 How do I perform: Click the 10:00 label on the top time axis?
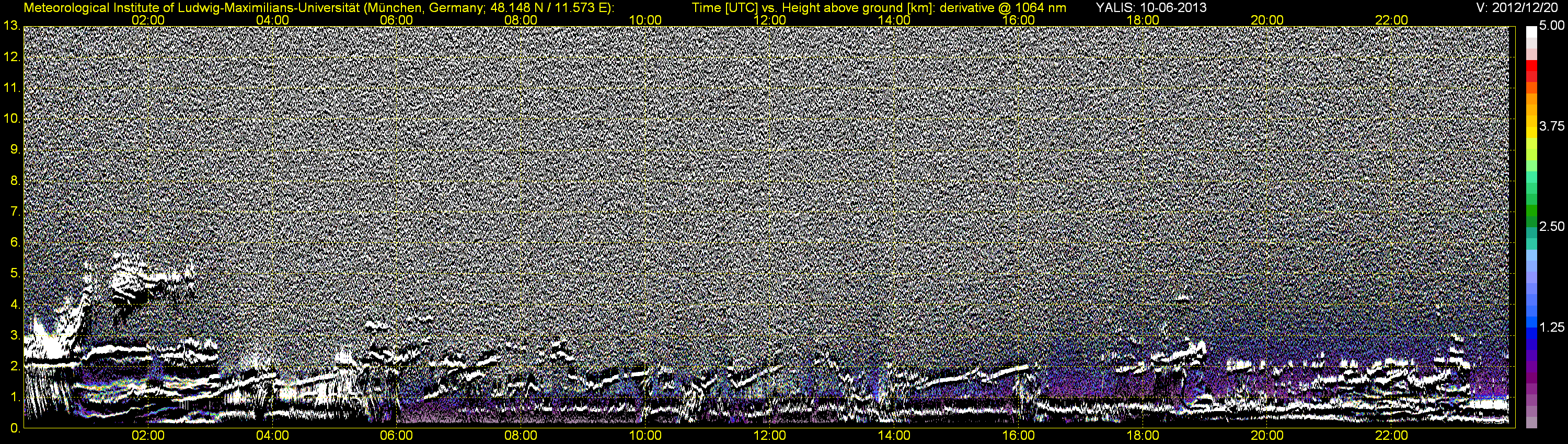(x=645, y=20)
